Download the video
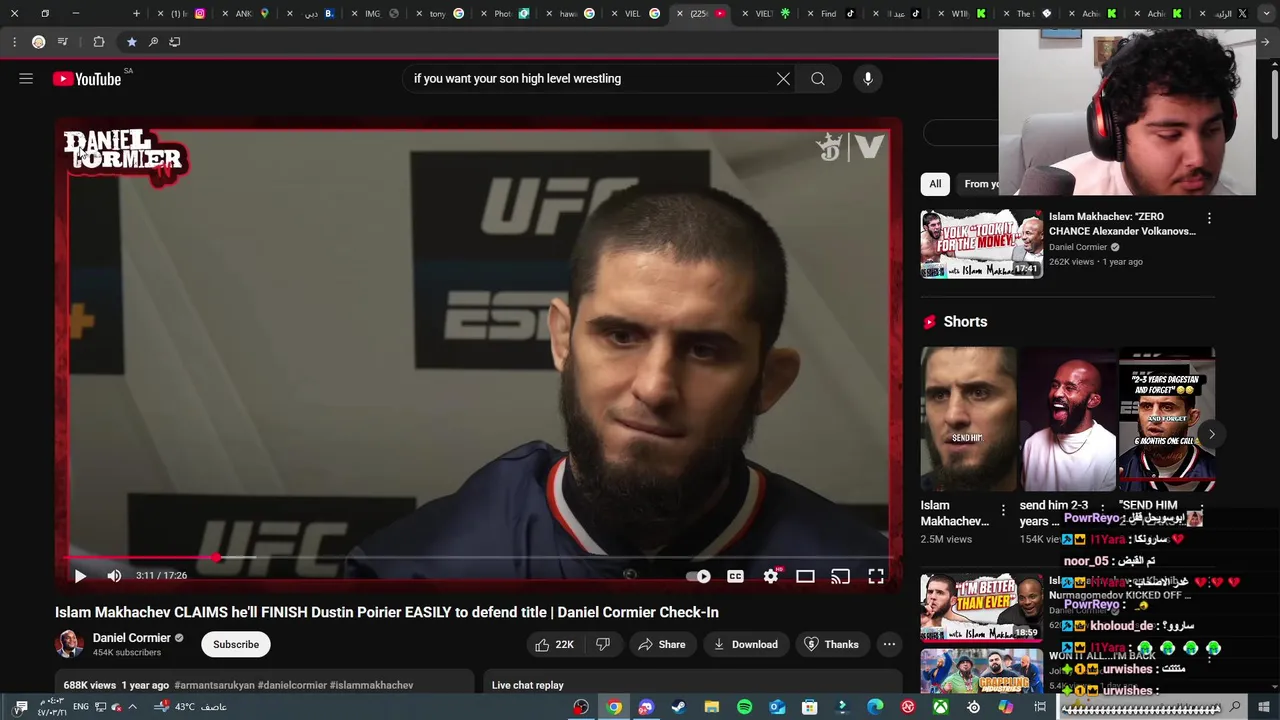Screen dimensions: 1280x720 click(745, 645)
